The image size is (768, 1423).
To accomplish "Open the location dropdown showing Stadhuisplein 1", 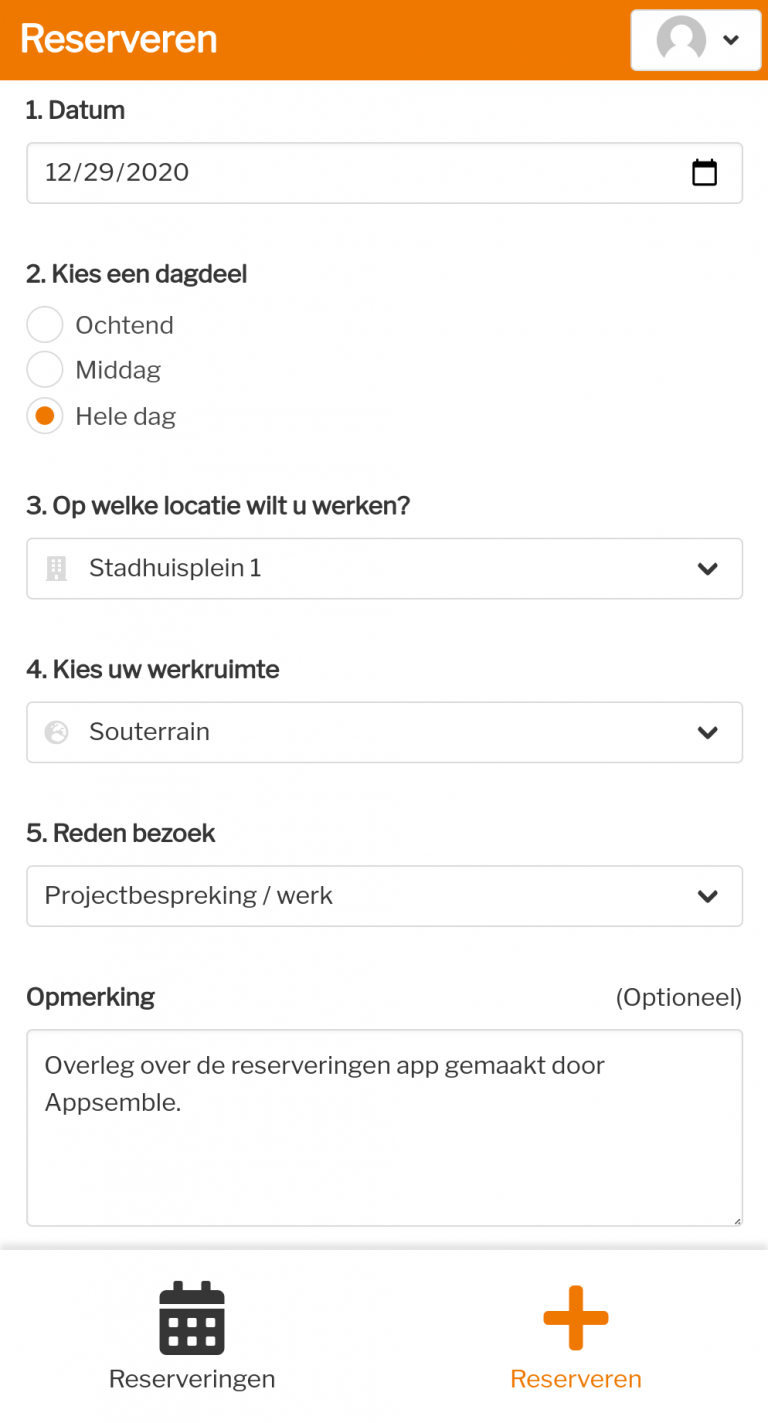I will (384, 569).
